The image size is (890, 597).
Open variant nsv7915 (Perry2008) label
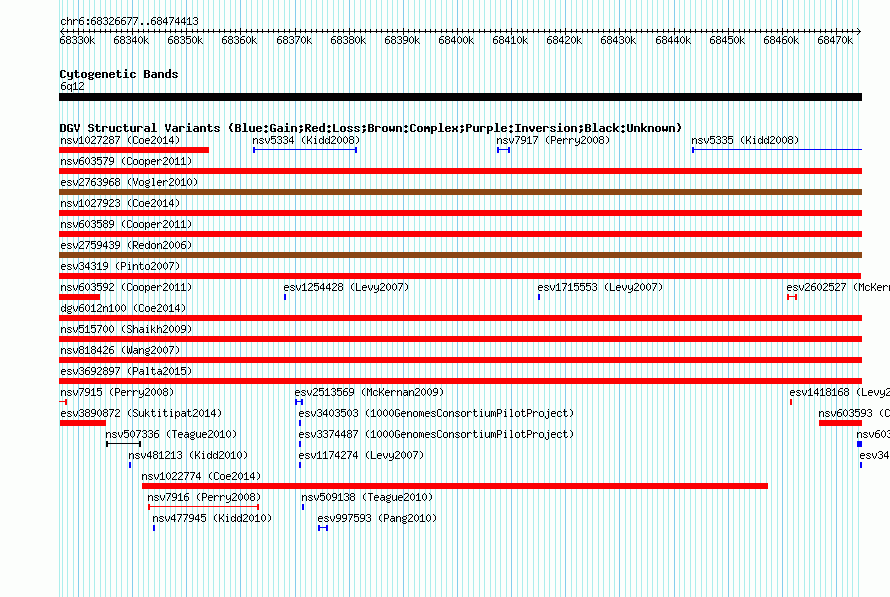click(117, 392)
